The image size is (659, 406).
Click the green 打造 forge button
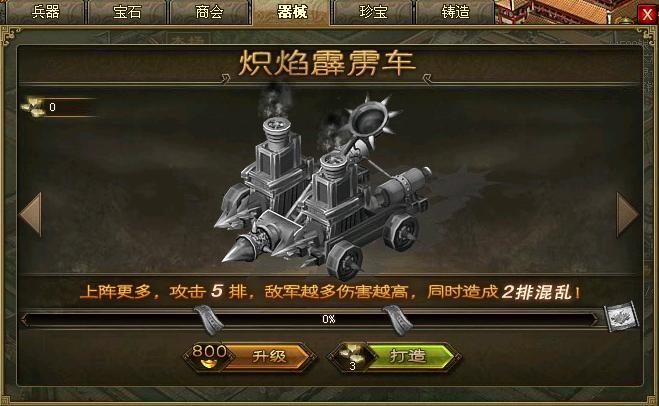click(x=408, y=356)
